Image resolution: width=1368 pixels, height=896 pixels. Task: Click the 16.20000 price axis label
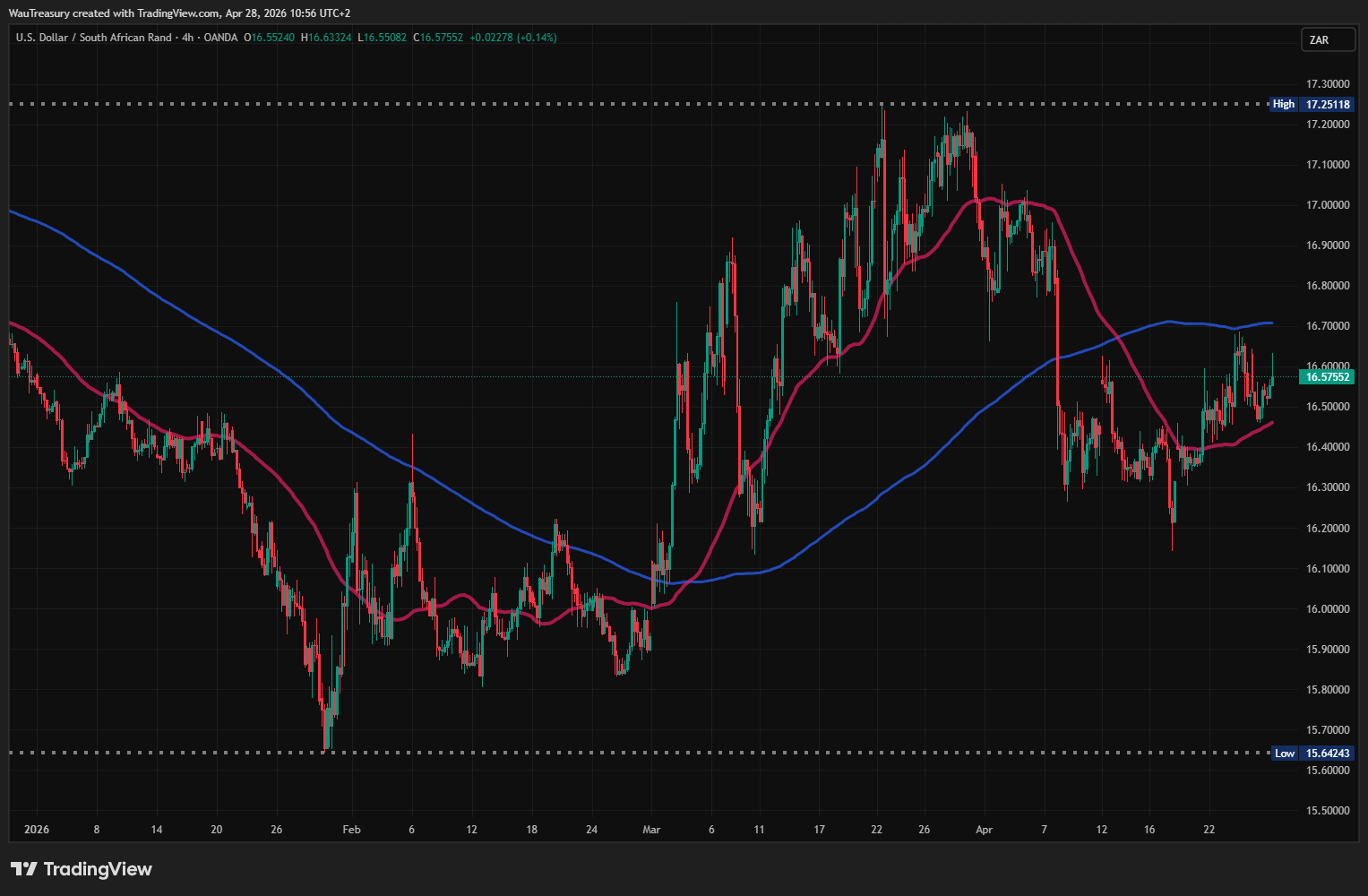point(1328,529)
